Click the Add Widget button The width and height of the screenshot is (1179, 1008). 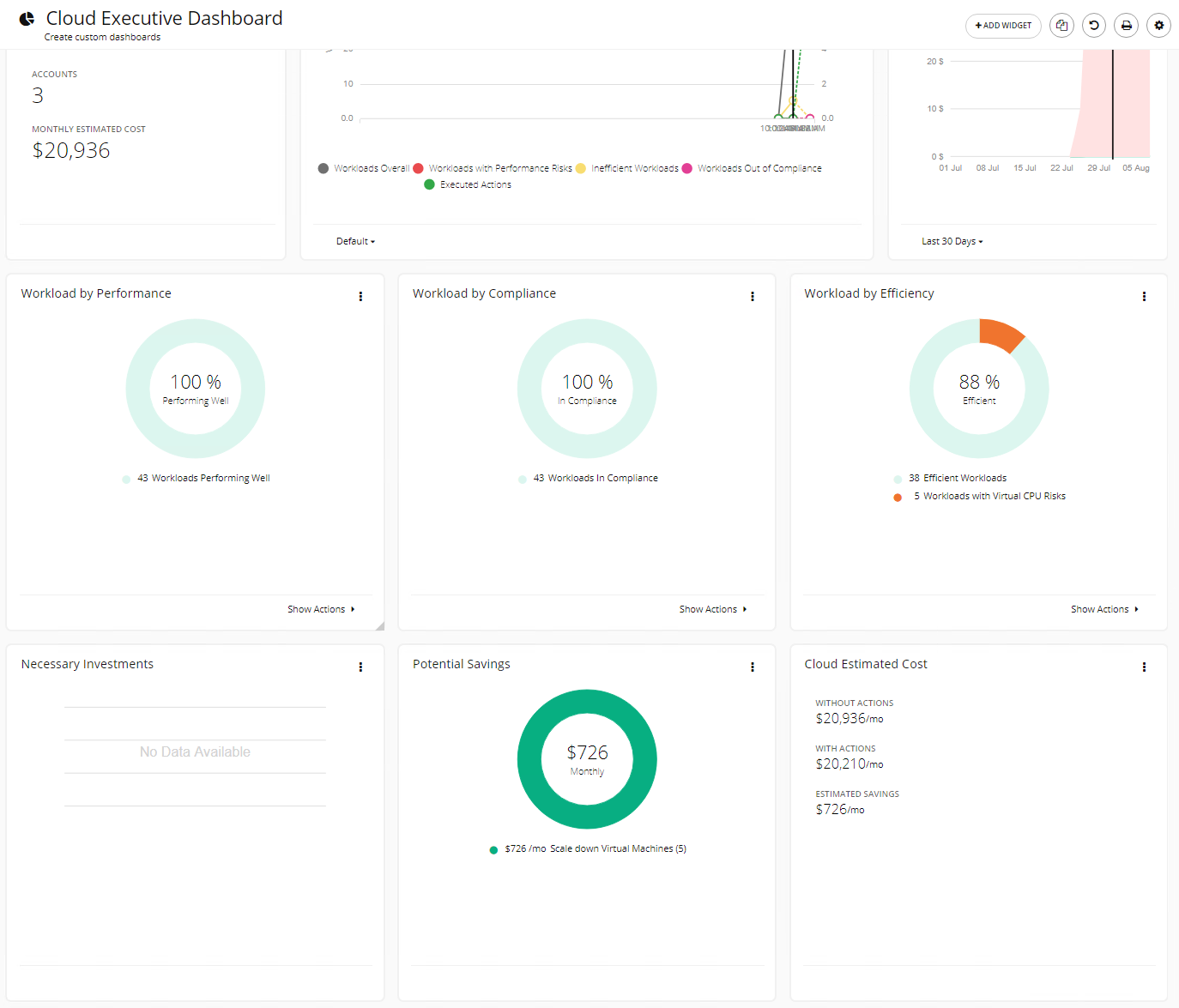[1003, 26]
